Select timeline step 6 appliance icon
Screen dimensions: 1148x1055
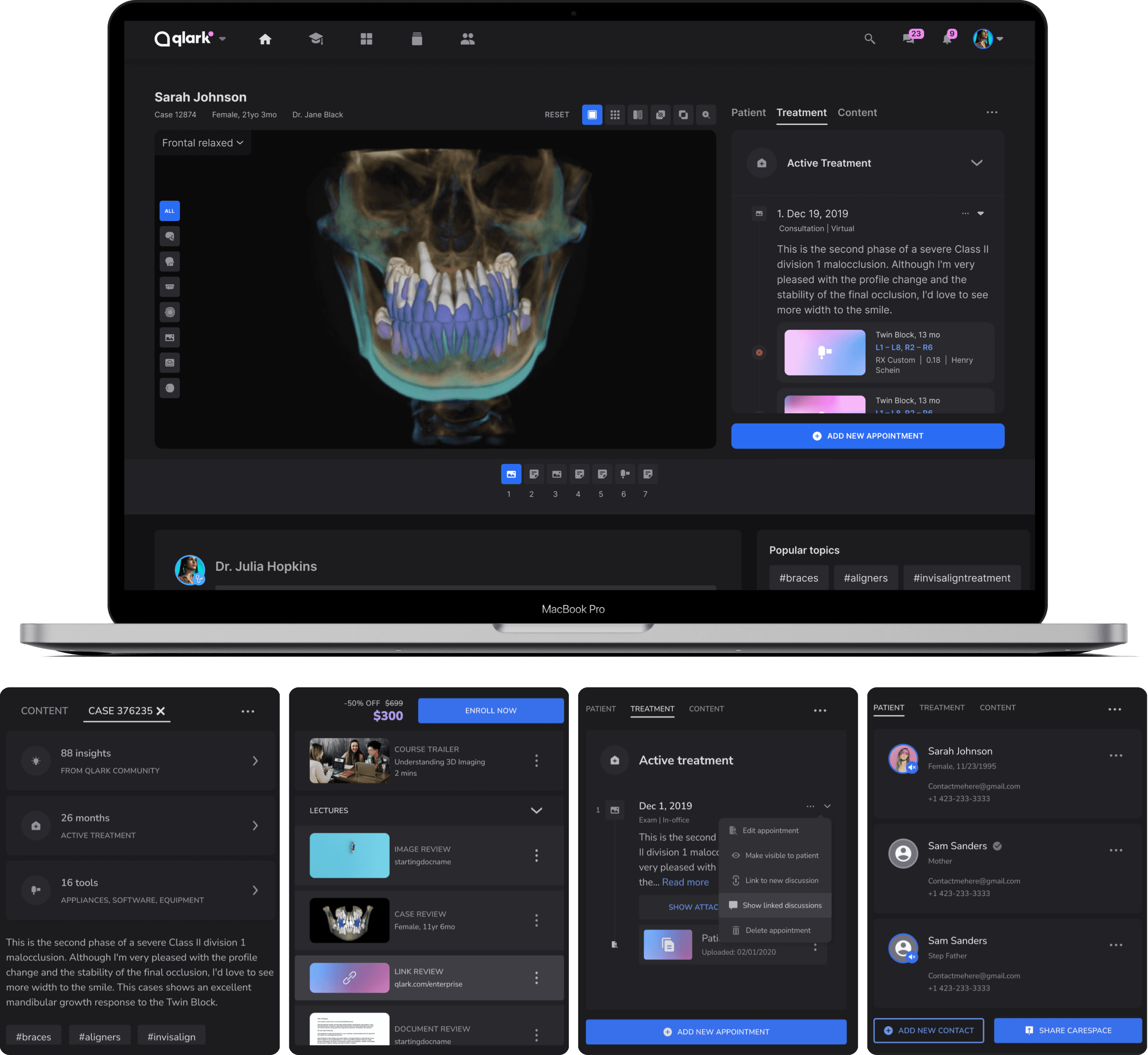tap(625, 474)
